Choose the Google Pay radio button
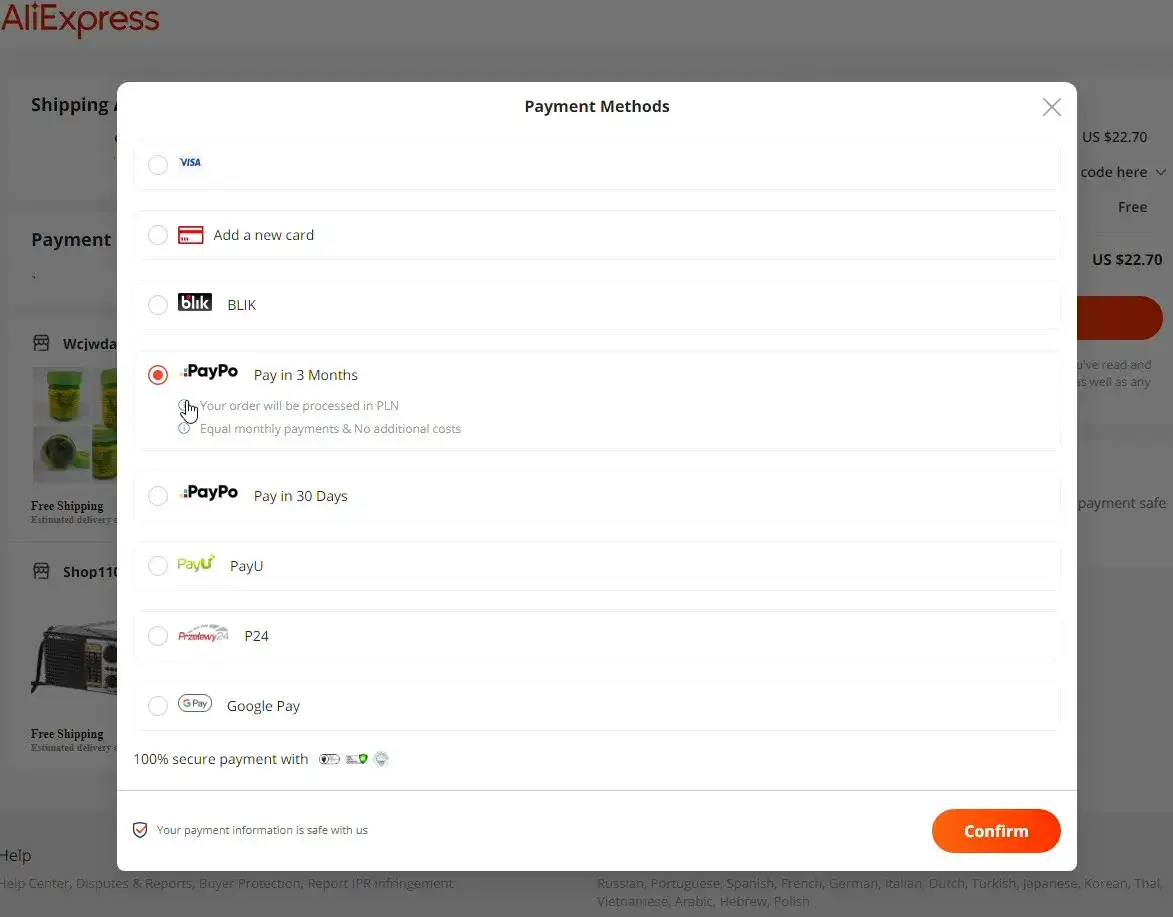1173x917 pixels. 158,706
